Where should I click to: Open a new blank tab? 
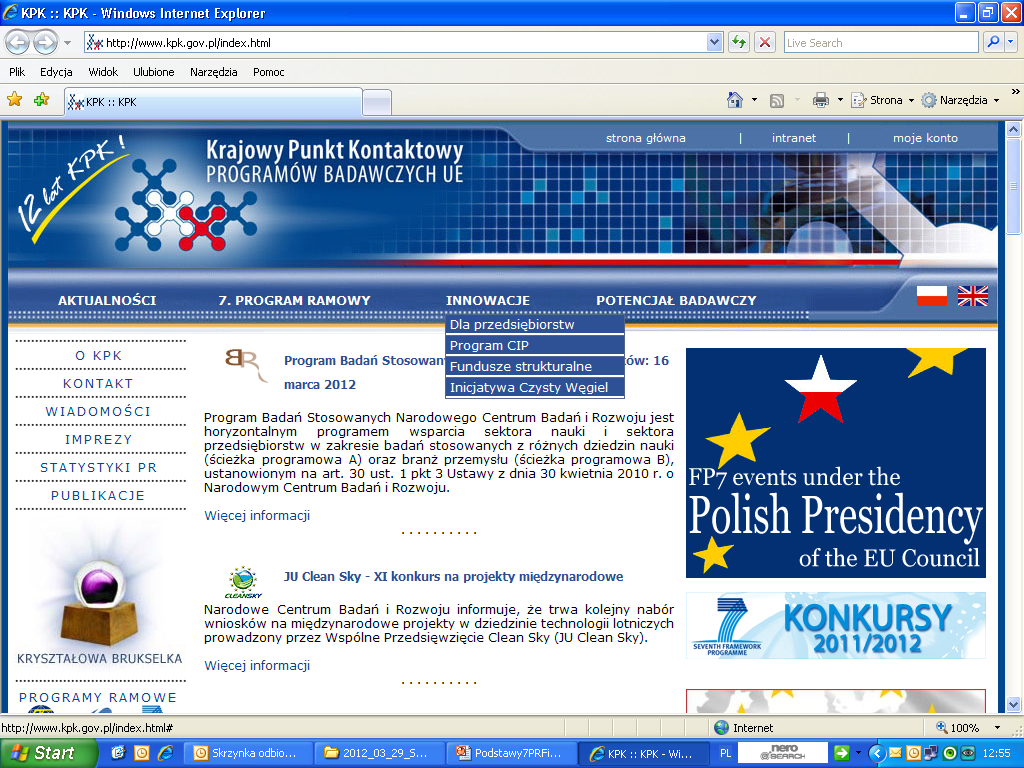(377, 103)
